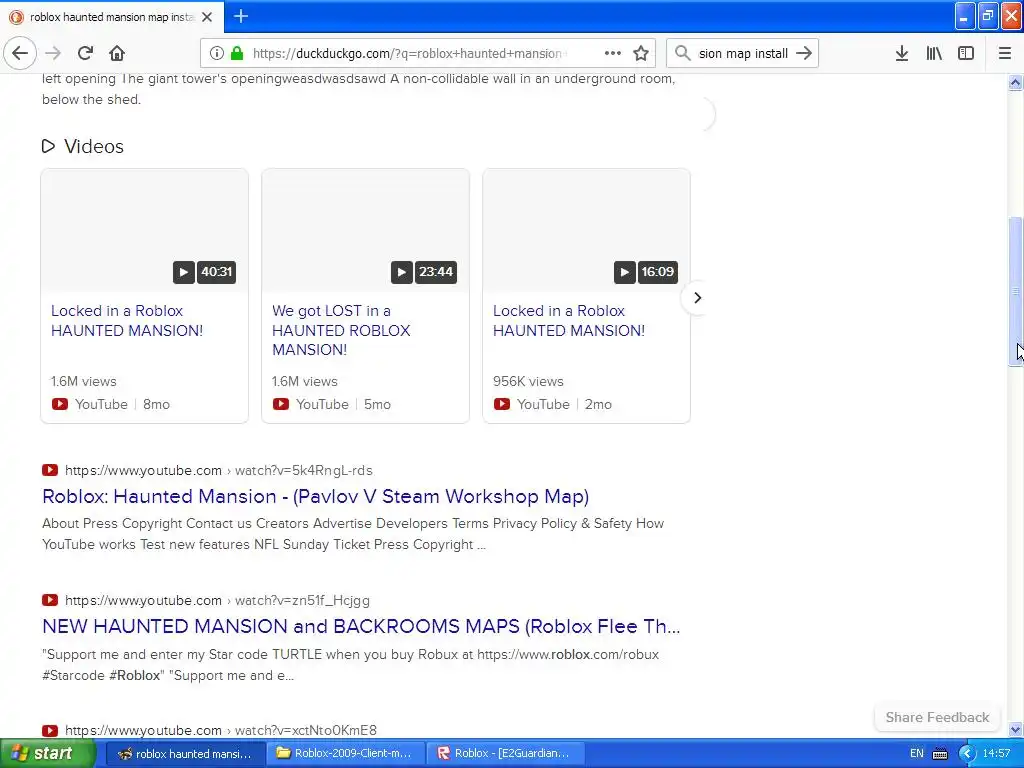Click the watch?v=5k4RngL-rds YouTube URL
The width and height of the screenshot is (1024, 768).
click(x=219, y=470)
